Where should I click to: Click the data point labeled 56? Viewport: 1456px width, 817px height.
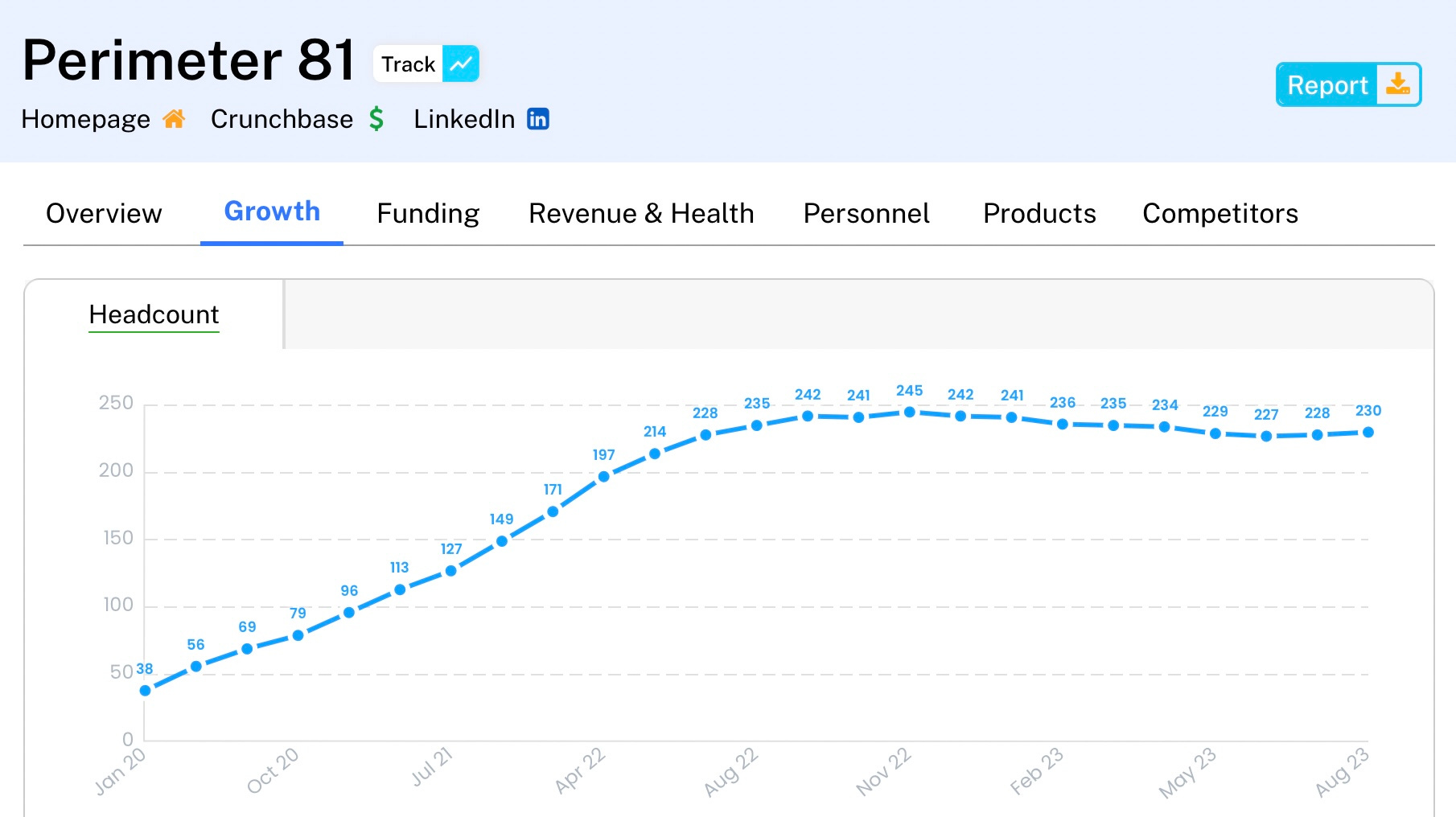click(196, 666)
